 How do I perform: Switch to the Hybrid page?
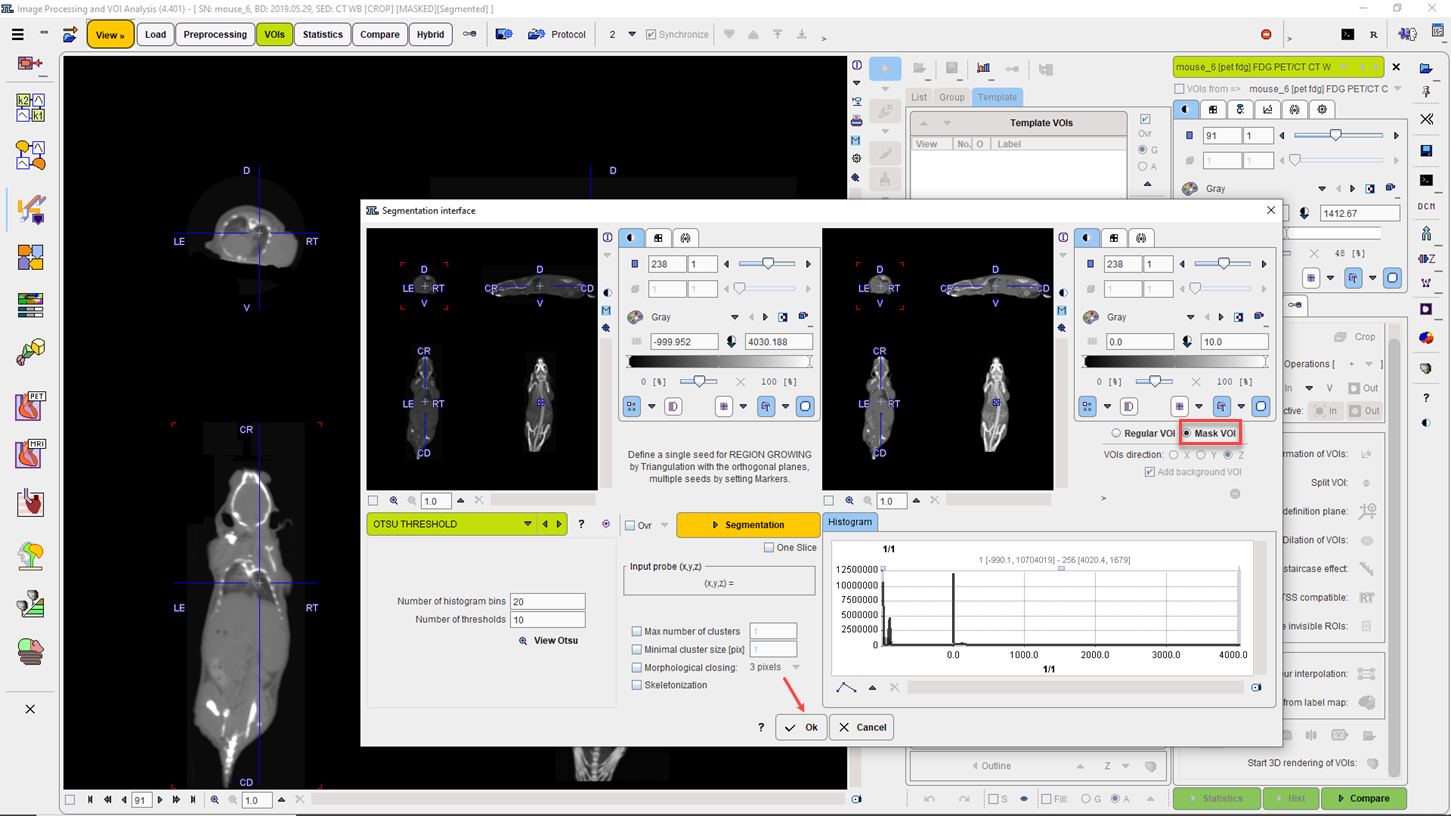[x=430, y=34]
